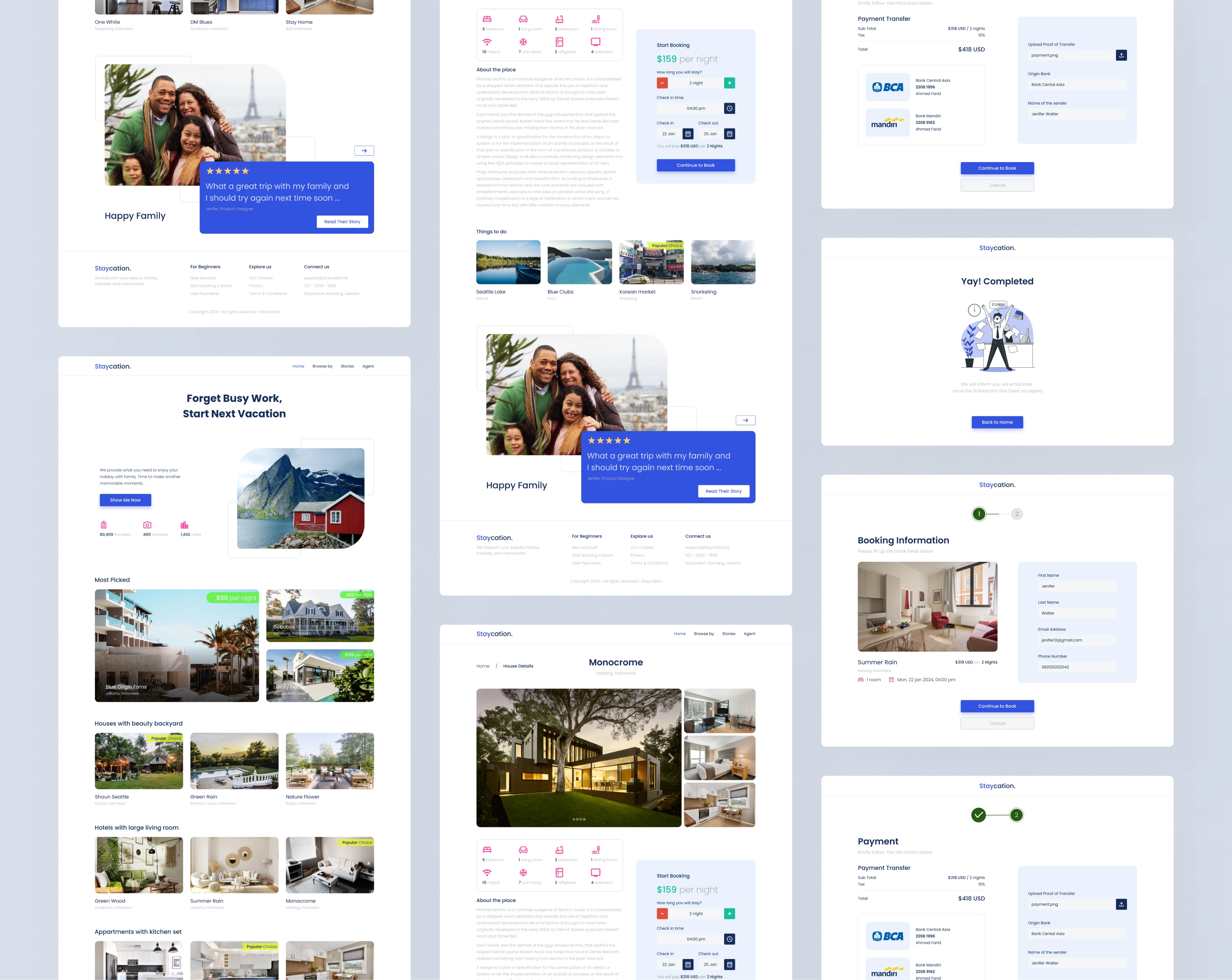
Task: Open the Korean market things-to-do card
Action: 651,263
